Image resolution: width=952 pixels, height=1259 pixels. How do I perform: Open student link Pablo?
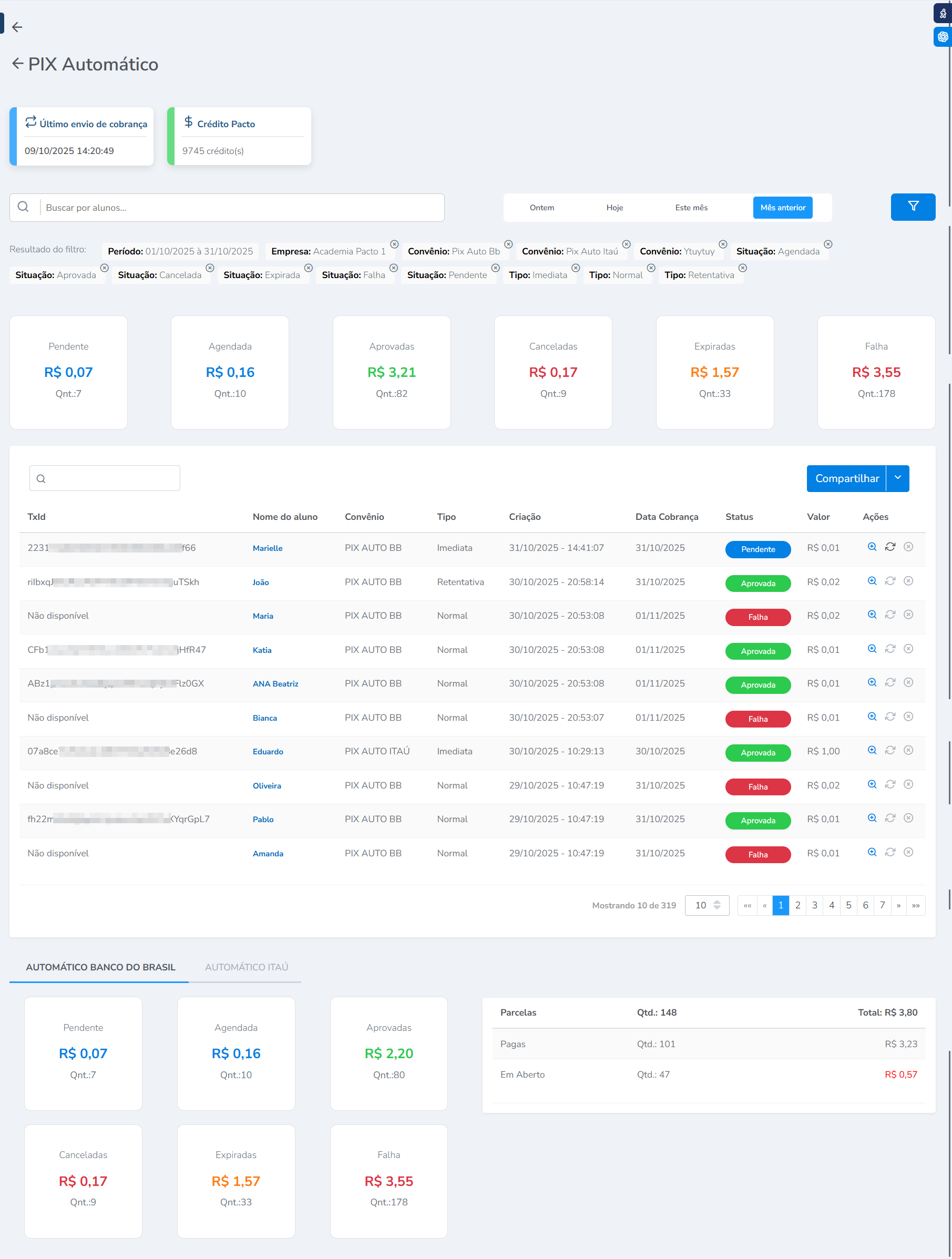click(263, 819)
